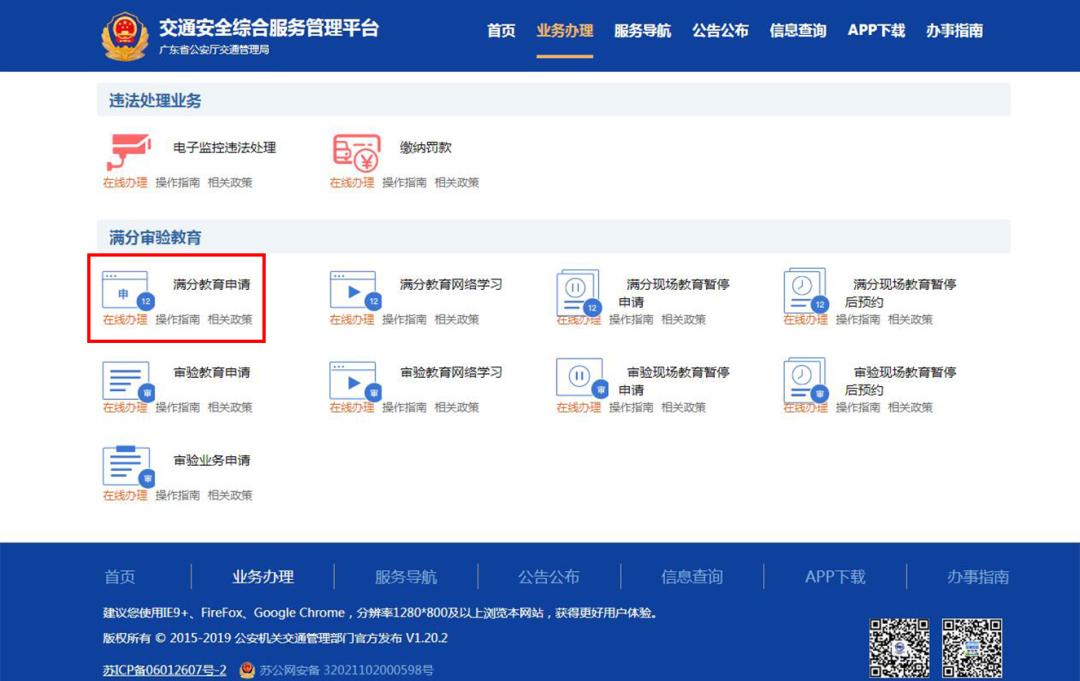Open 操作指南 under 电子监控违法处理

pyautogui.click(x=177, y=183)
